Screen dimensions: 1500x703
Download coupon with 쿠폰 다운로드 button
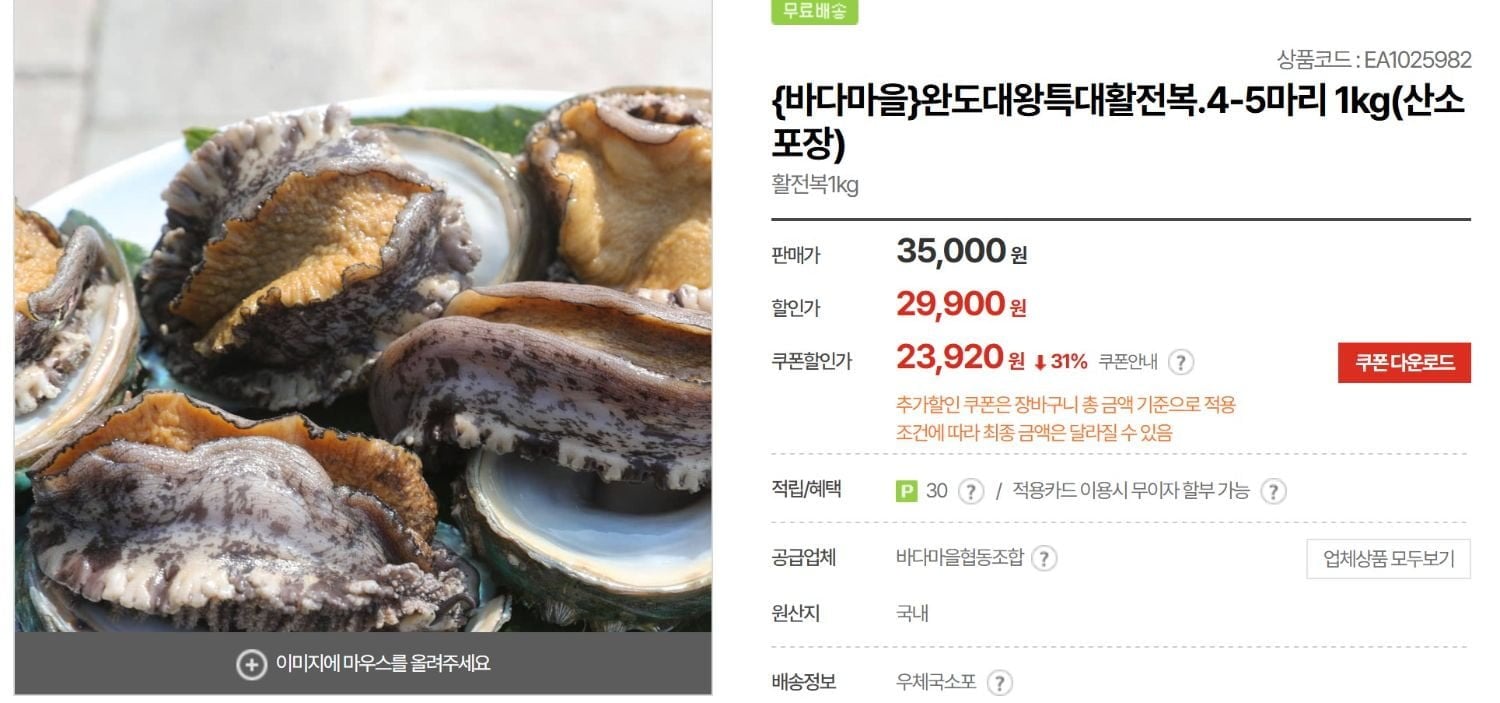tap(1404, 362)
